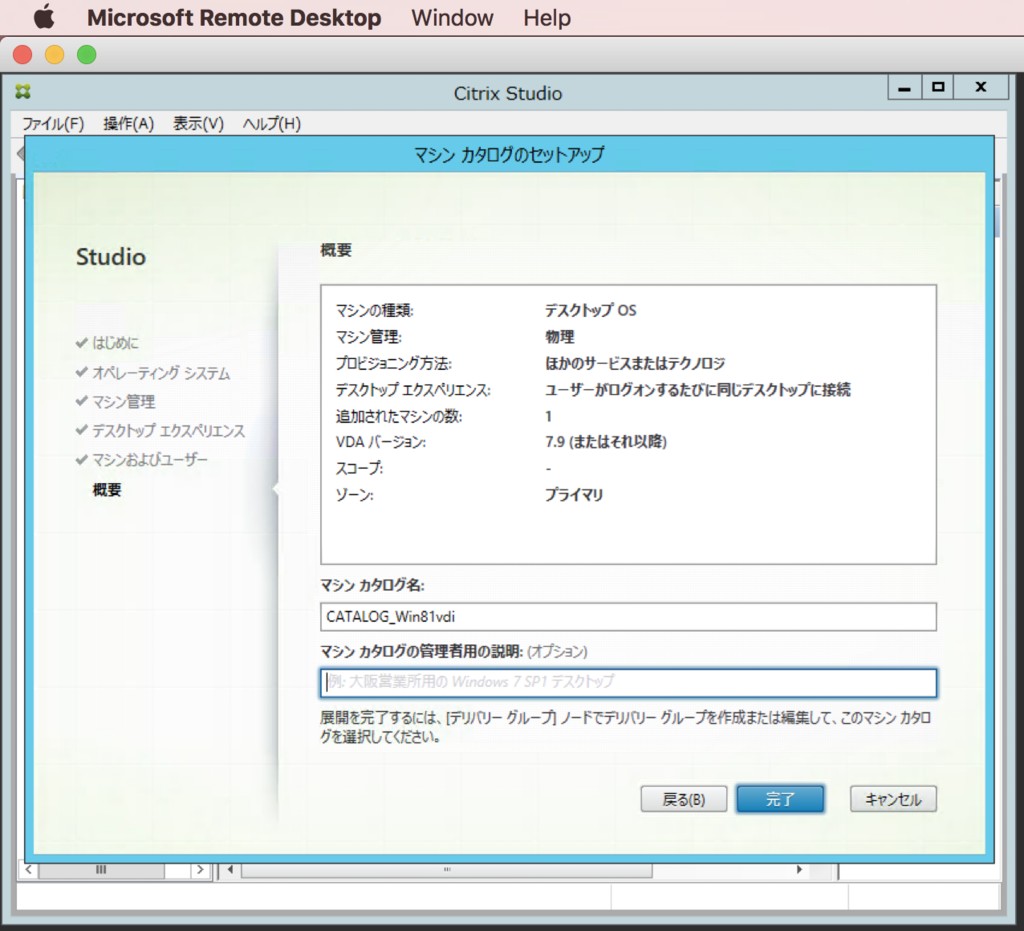
Task: Click the main pane horizontal scrollbar thumb
Action: [x=447, y=870]
